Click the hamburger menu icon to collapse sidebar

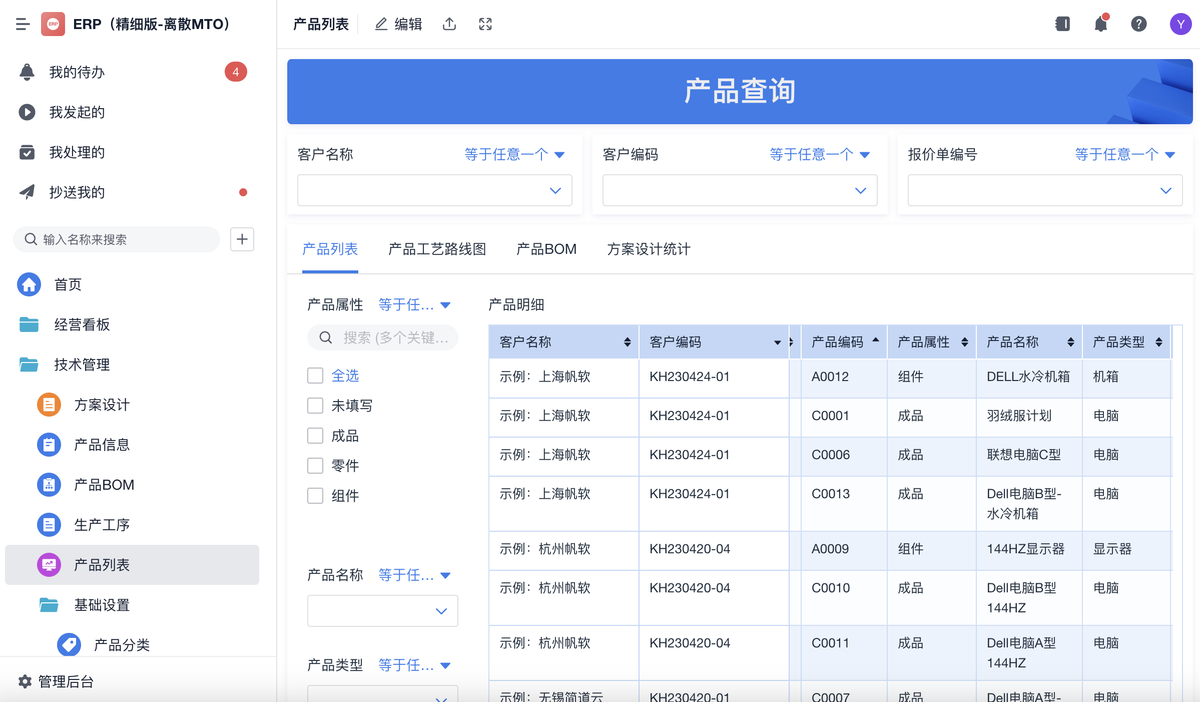(x=23, y=24)
